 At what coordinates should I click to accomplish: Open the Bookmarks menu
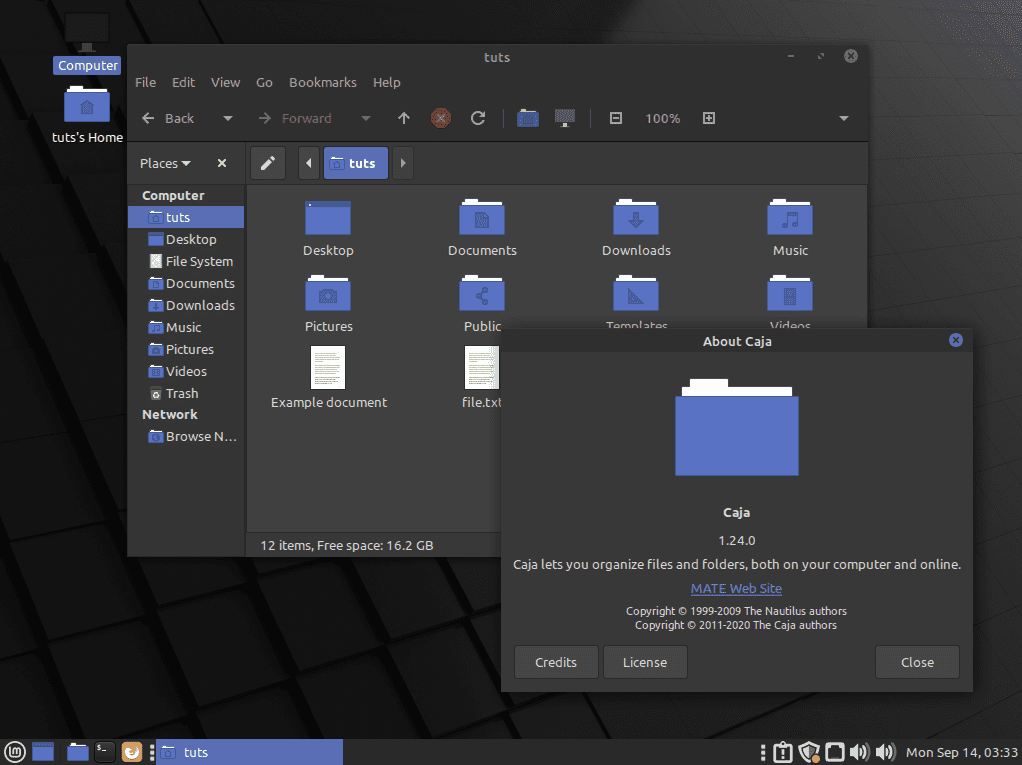point(322,82)
